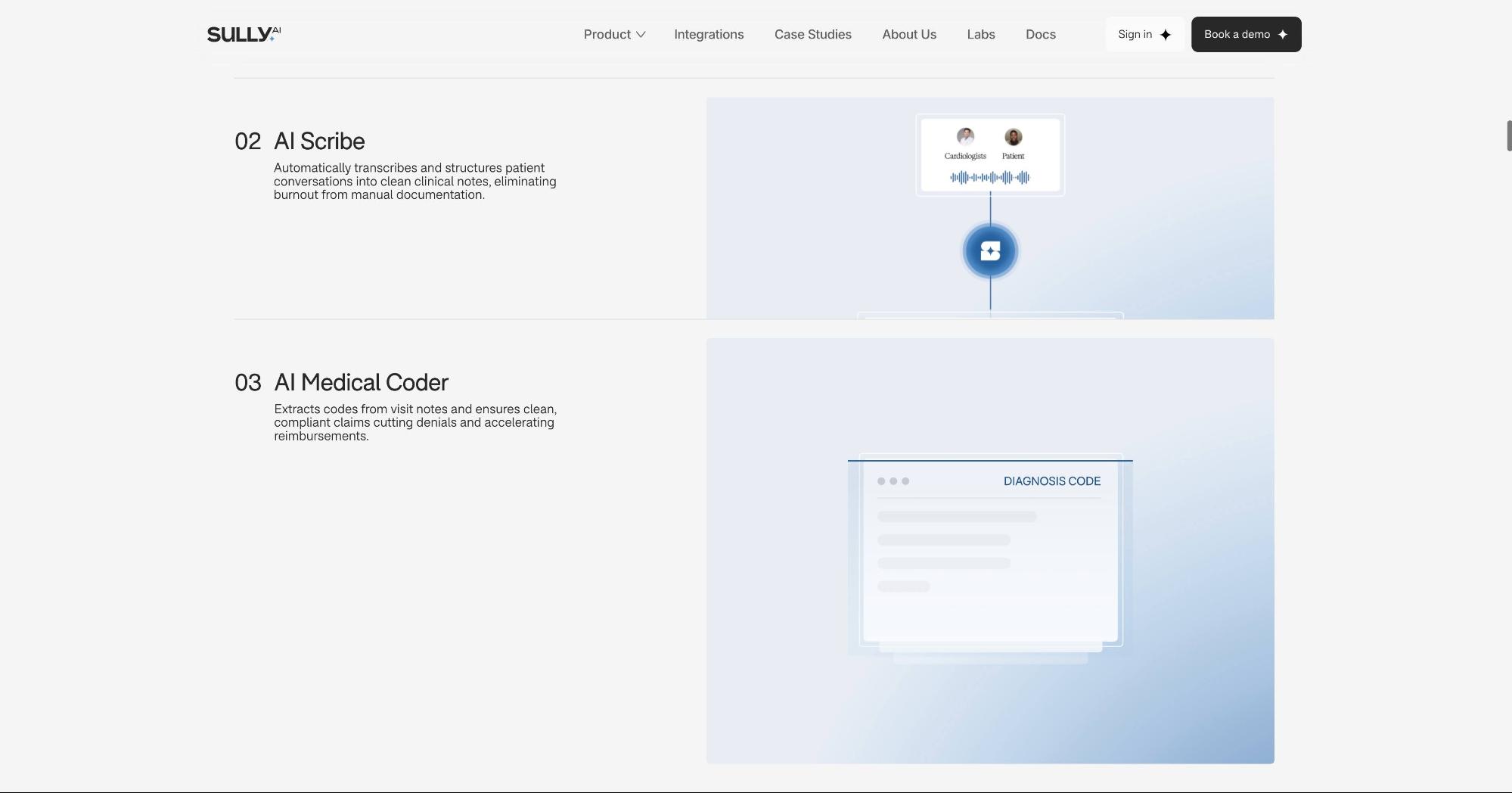The image size is (1512, 793).
Task: Click the blue Sully circle icon
Action: tap(990, 251)
